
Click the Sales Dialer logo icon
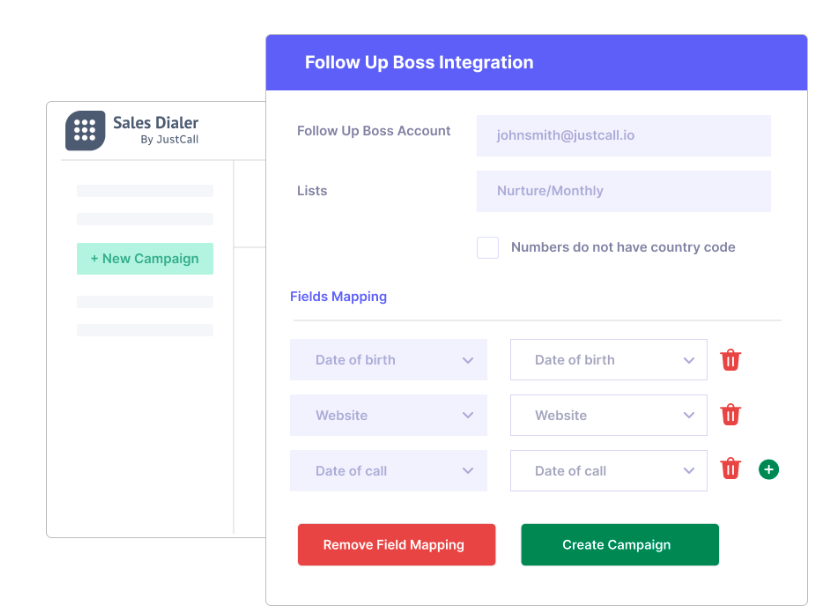pyautogui.click(x=85, y=131)
